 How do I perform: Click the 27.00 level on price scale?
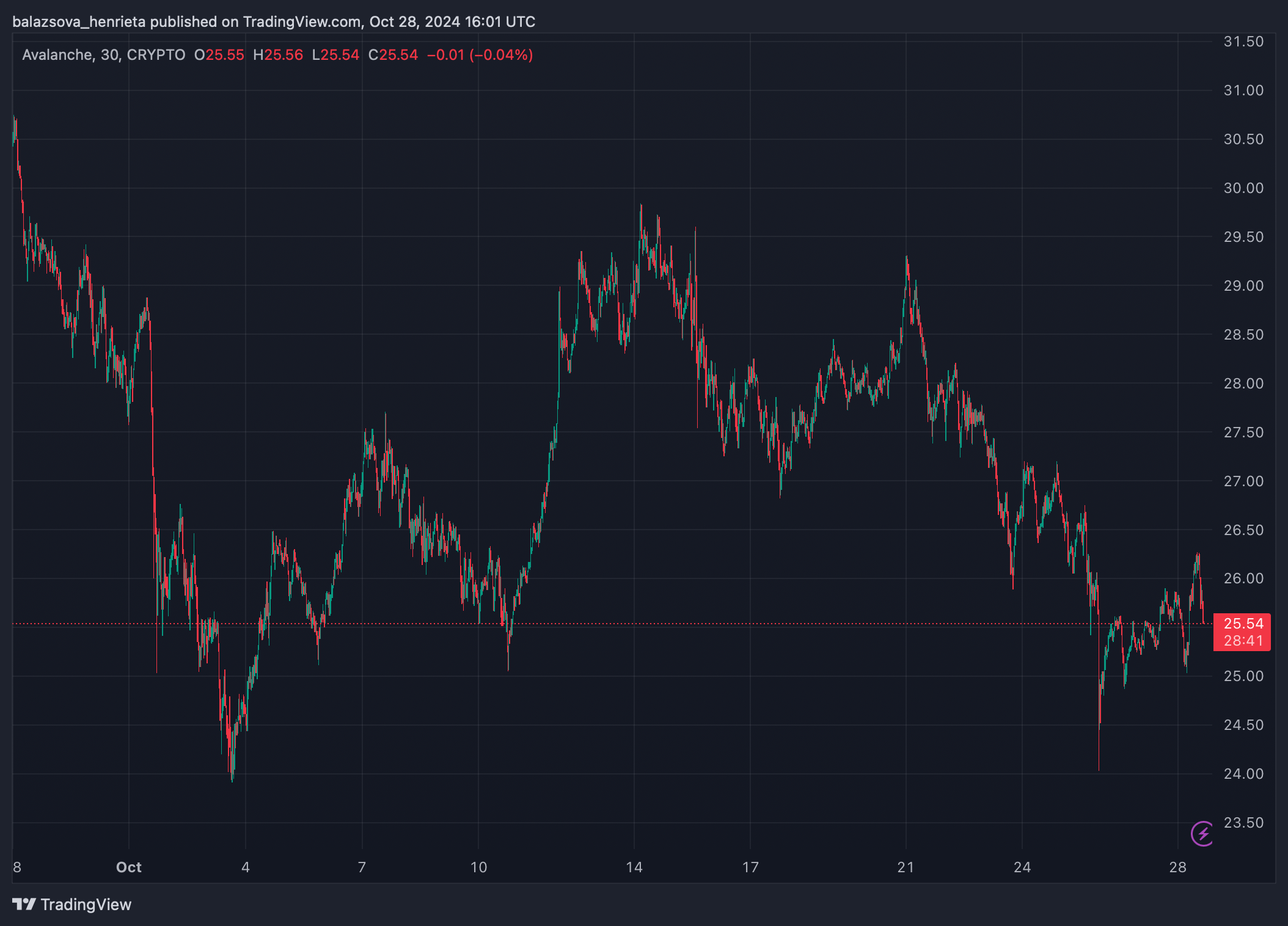(1243, 481)
